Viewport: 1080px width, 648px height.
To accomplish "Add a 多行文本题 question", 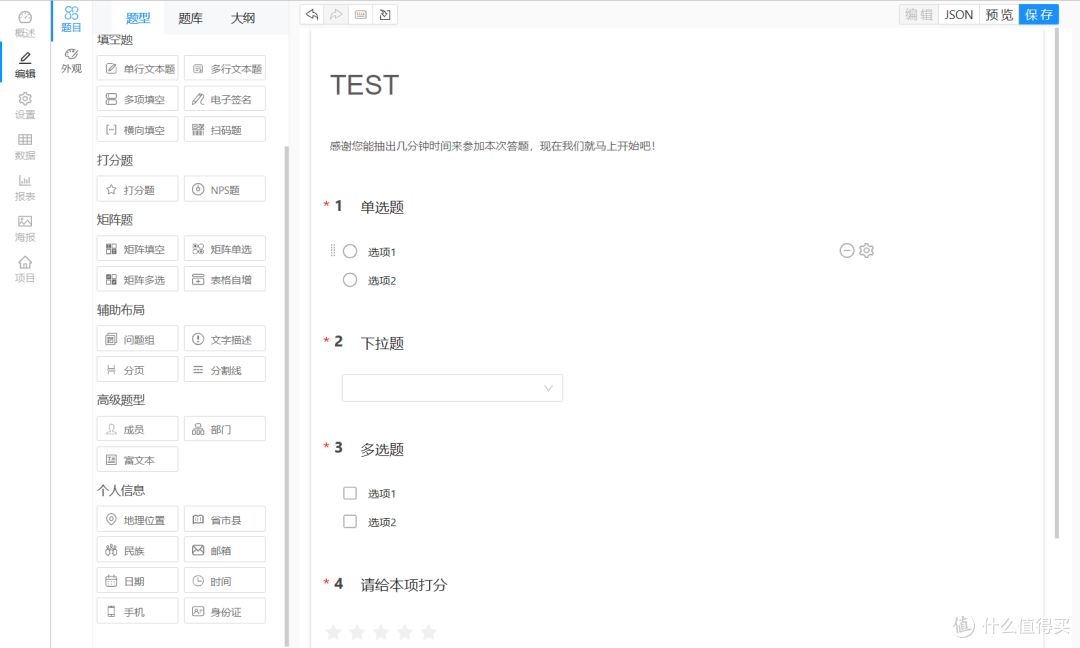I will point(225,69).
